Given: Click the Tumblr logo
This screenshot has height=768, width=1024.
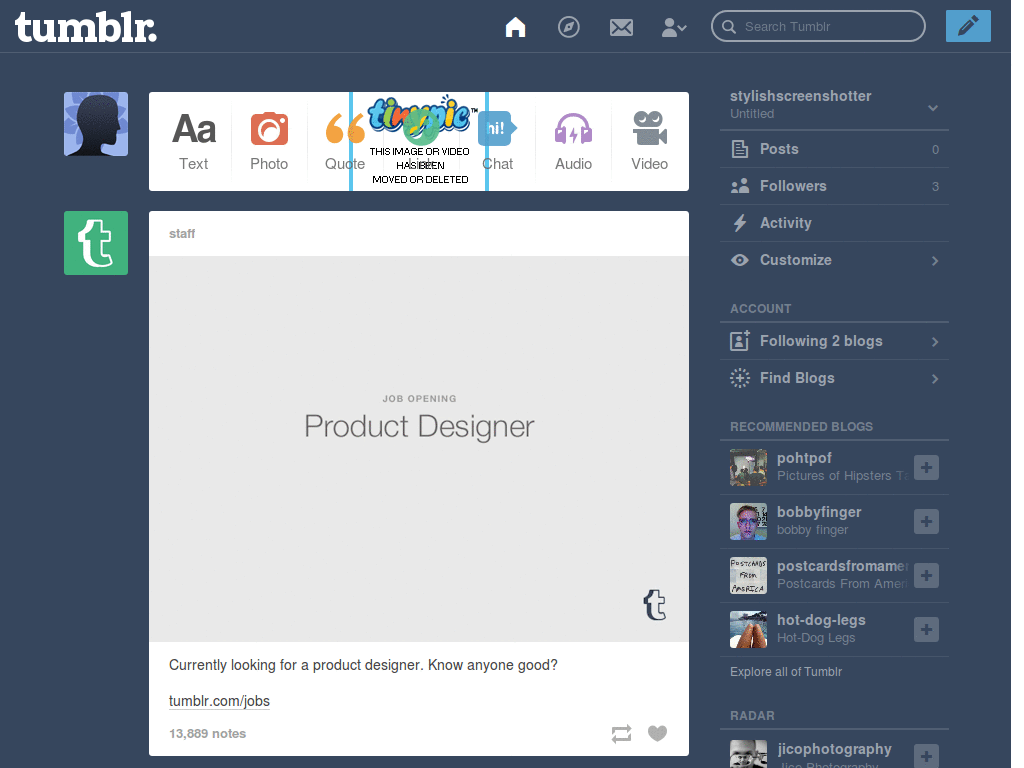Looking at the screenshot, I should tap(86, 28).
